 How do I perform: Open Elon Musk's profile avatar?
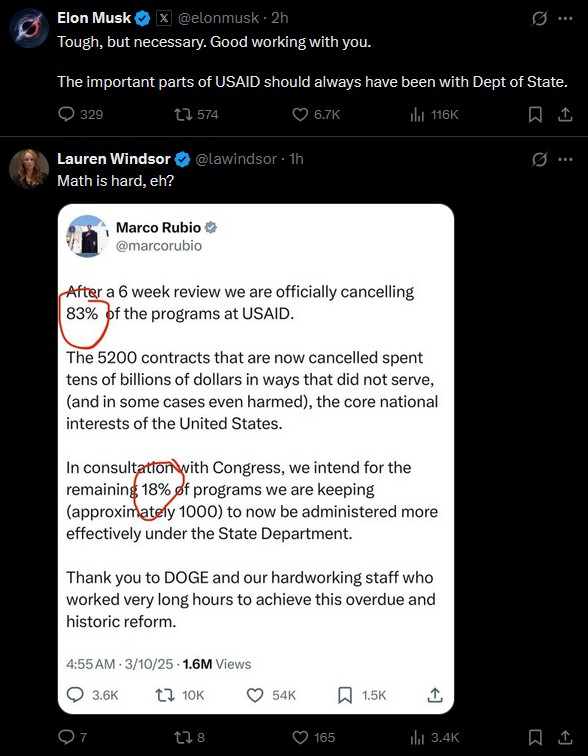[29, 28]
